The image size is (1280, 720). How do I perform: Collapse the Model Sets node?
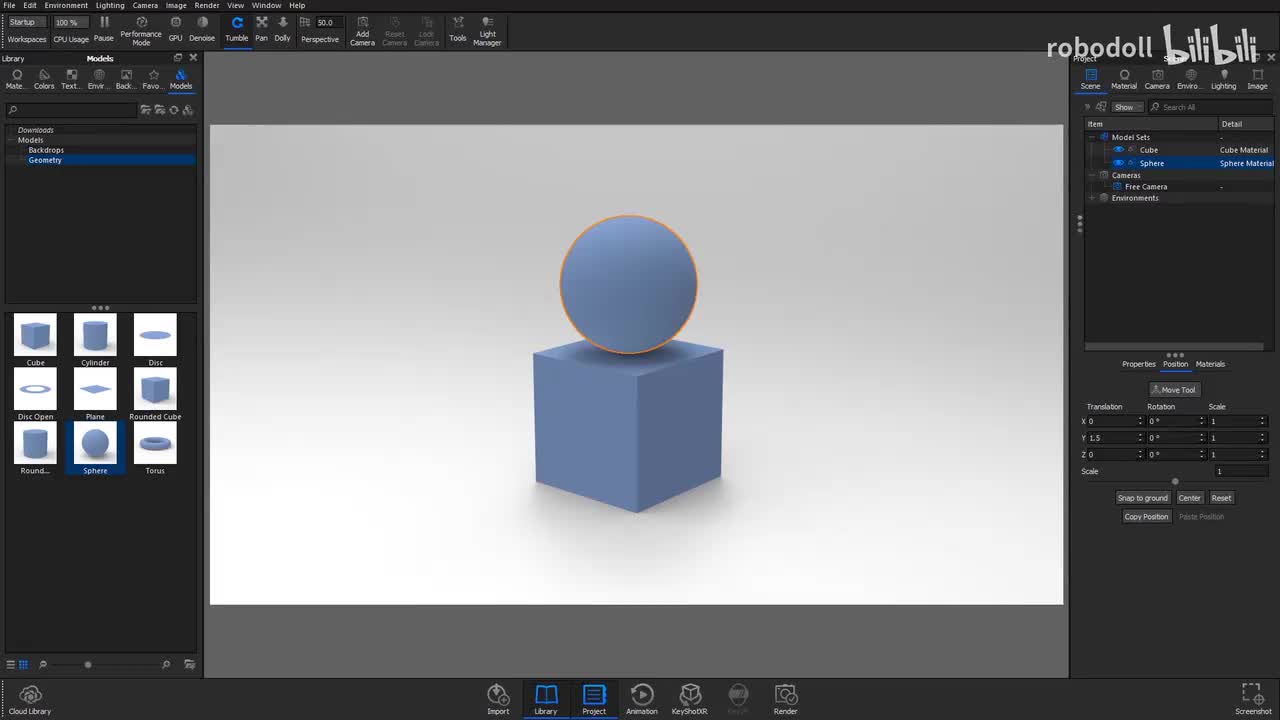click(1092, 137)
